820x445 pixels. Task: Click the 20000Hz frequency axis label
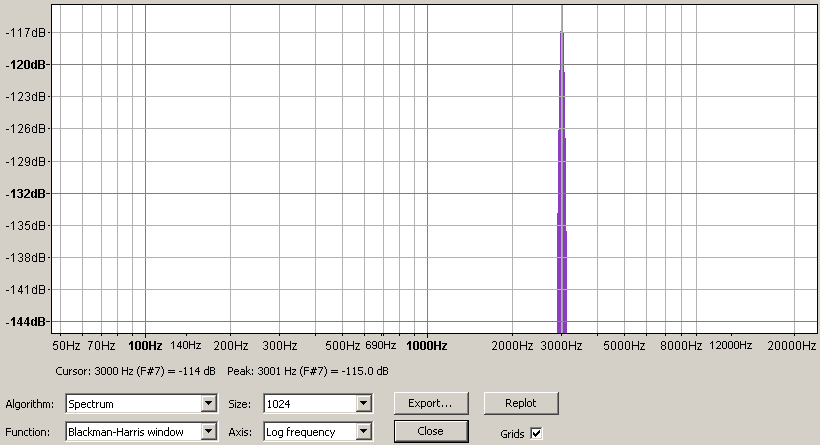[x=792, y=346]
